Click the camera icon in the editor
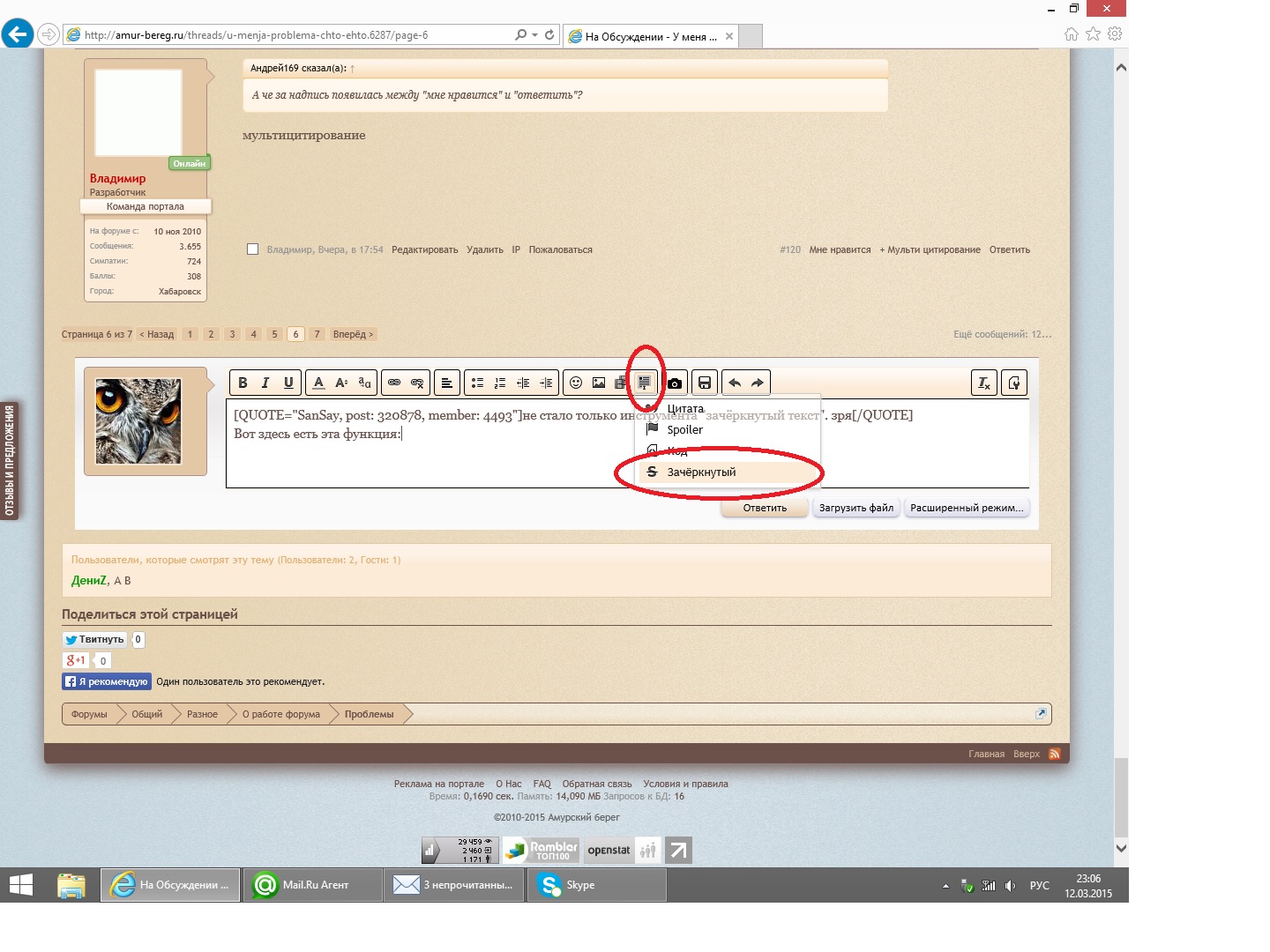 pos(675,383)
